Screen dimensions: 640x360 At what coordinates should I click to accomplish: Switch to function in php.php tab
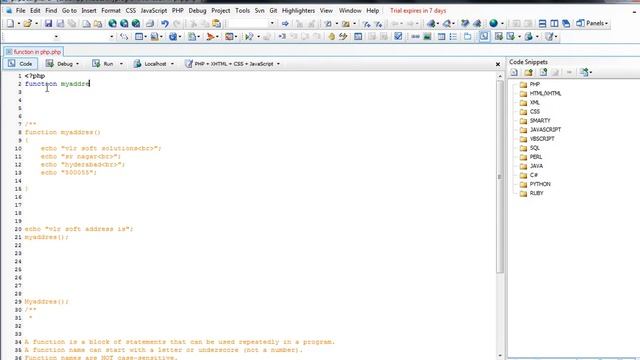click(33, 52)
